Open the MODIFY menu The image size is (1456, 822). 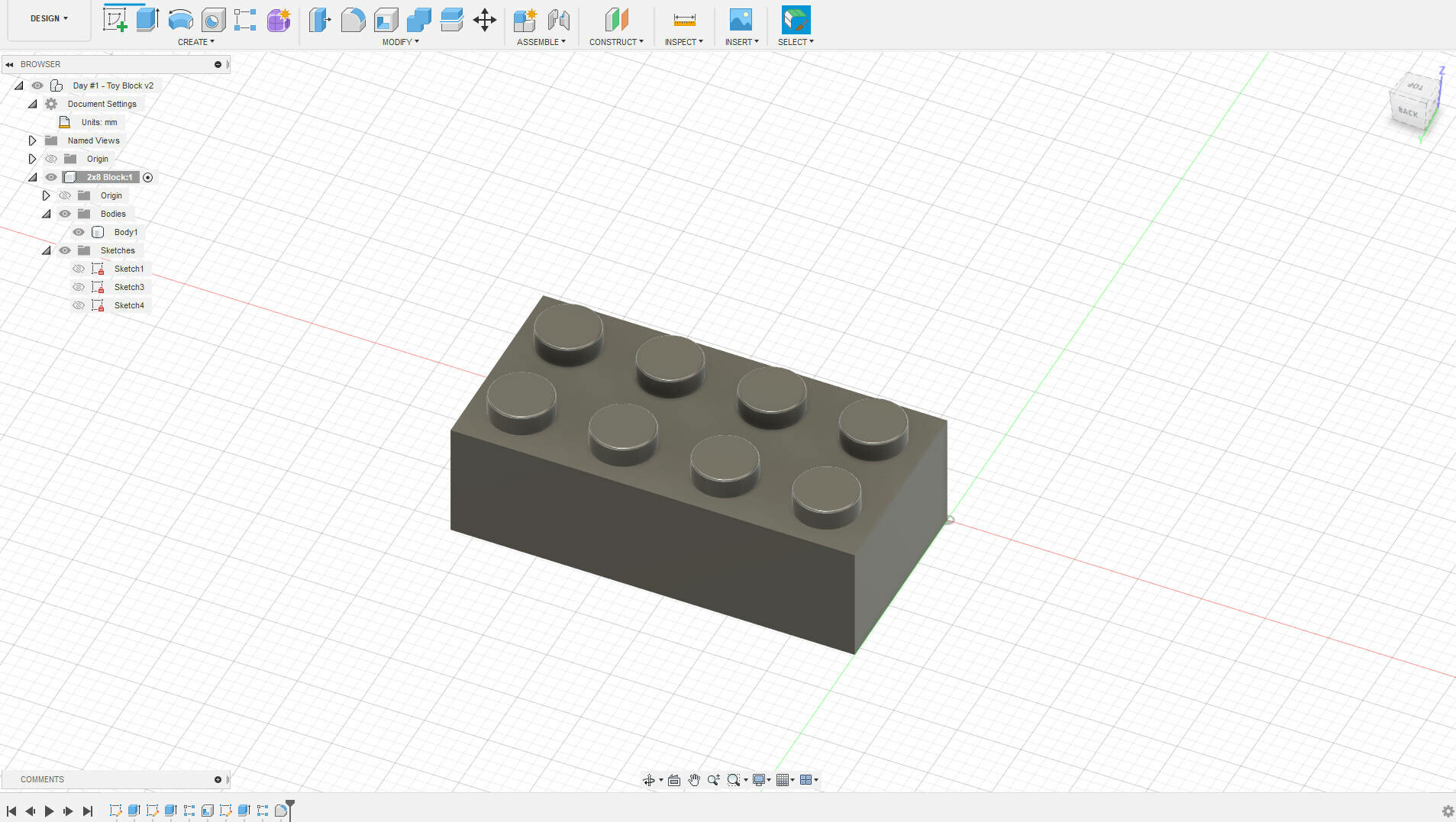(x=400, y=42)
